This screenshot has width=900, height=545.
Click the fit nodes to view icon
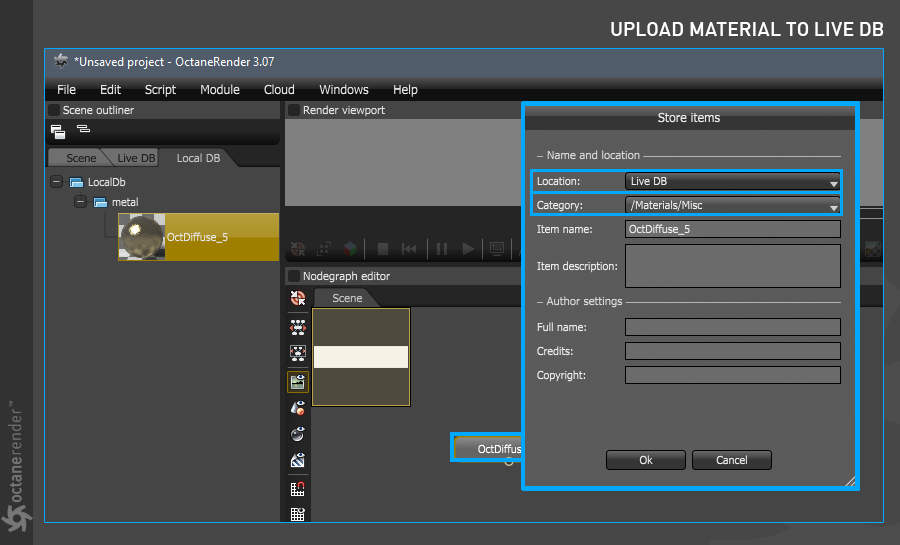coord(298,352)
